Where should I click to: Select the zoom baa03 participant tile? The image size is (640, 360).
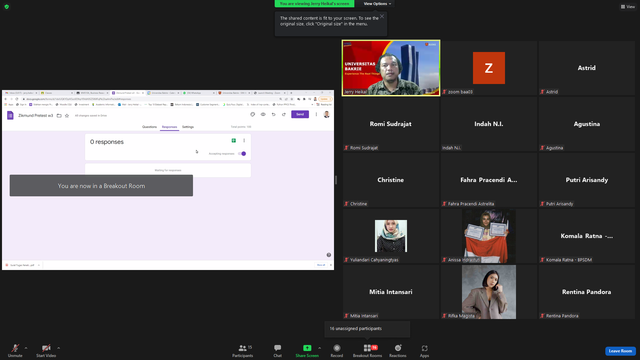(489, 68)
